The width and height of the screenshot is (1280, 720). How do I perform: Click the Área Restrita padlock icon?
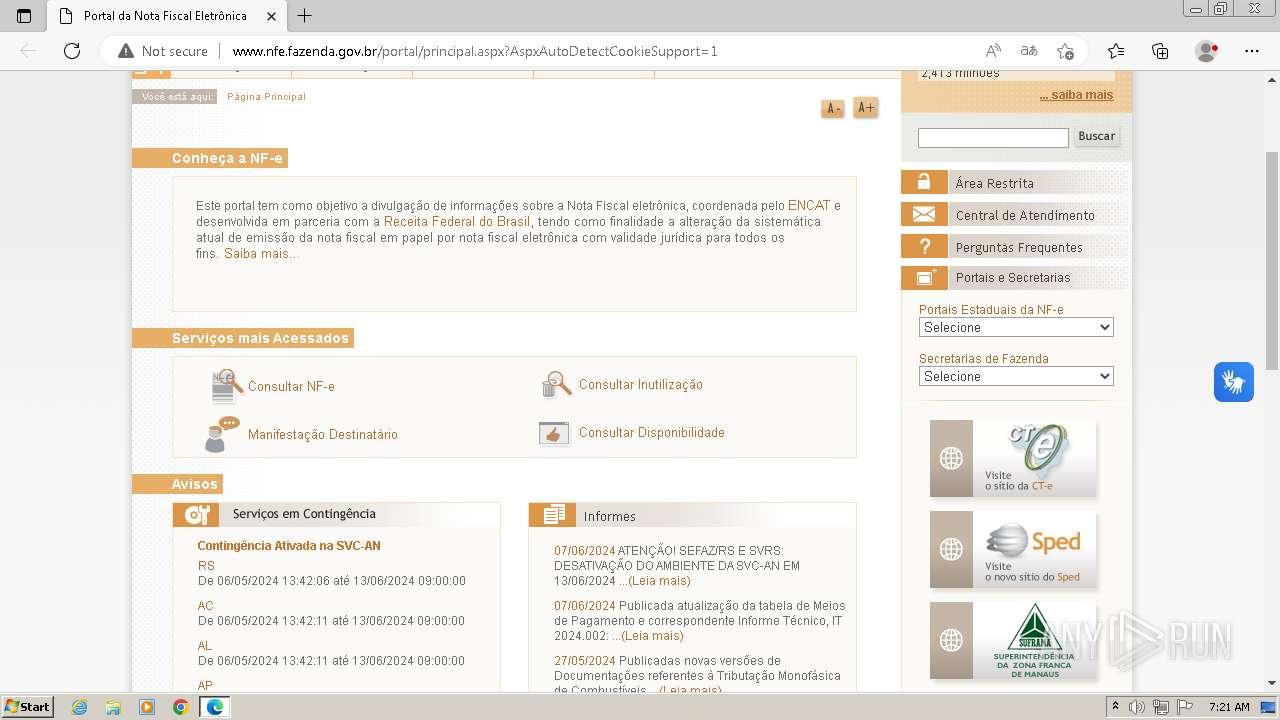(x=924, y=182)
